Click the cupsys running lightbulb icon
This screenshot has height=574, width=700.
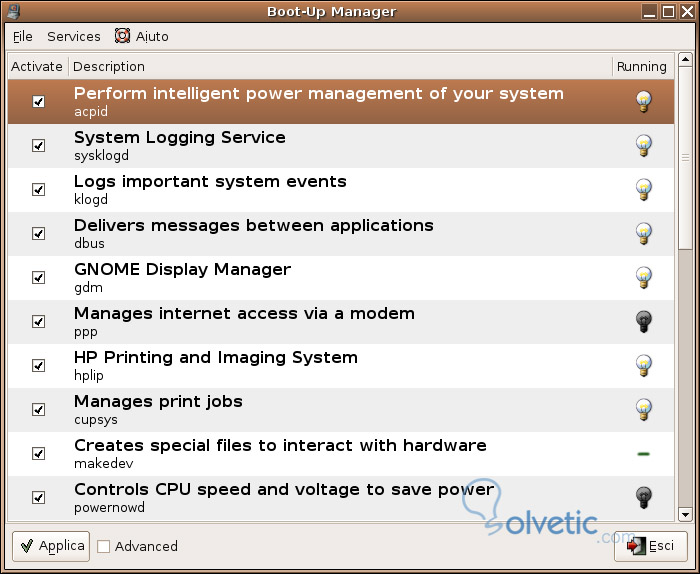coord(643,410)
